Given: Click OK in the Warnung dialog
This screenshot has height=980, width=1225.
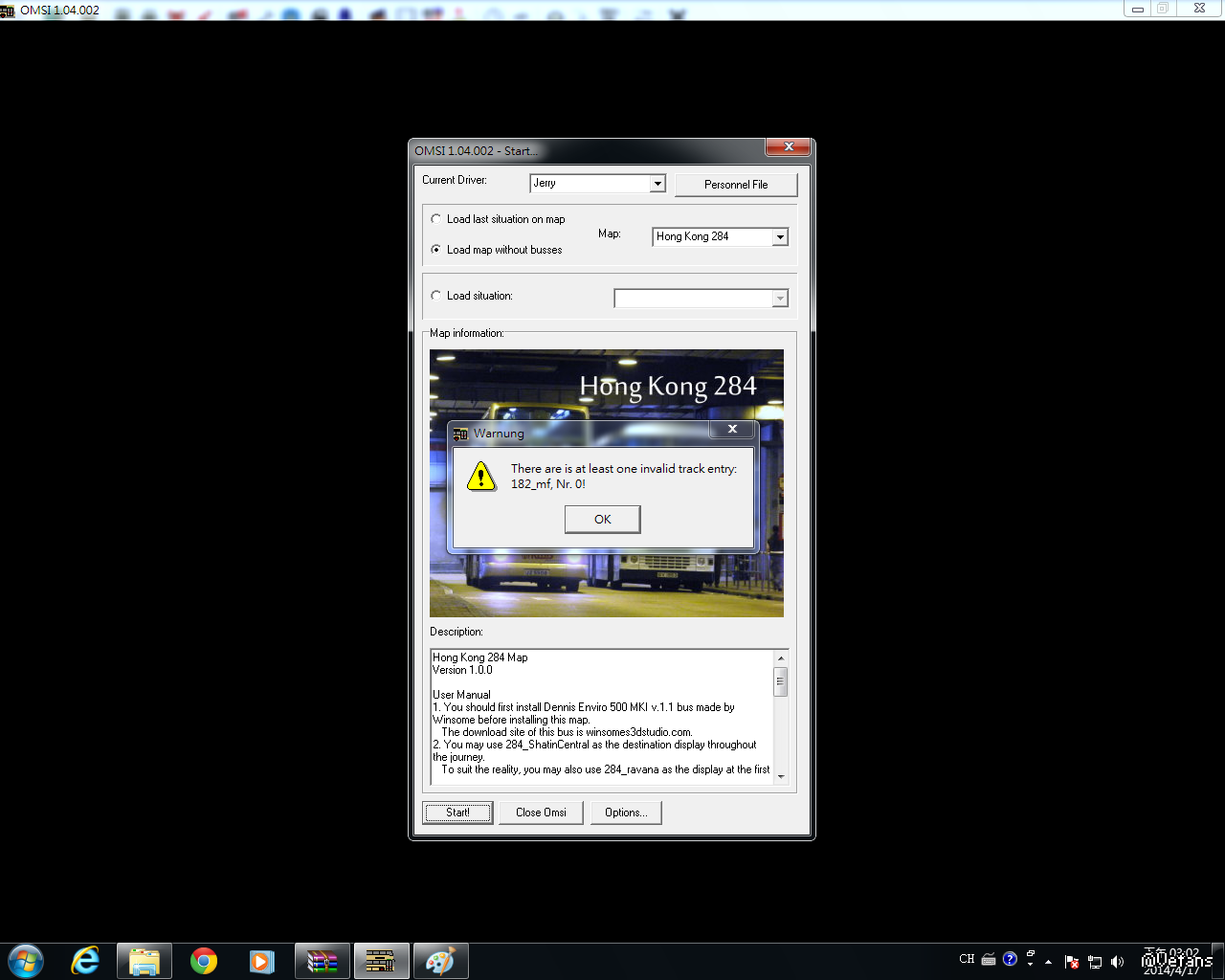Looking at the screenshot, I should click(602, 520).
